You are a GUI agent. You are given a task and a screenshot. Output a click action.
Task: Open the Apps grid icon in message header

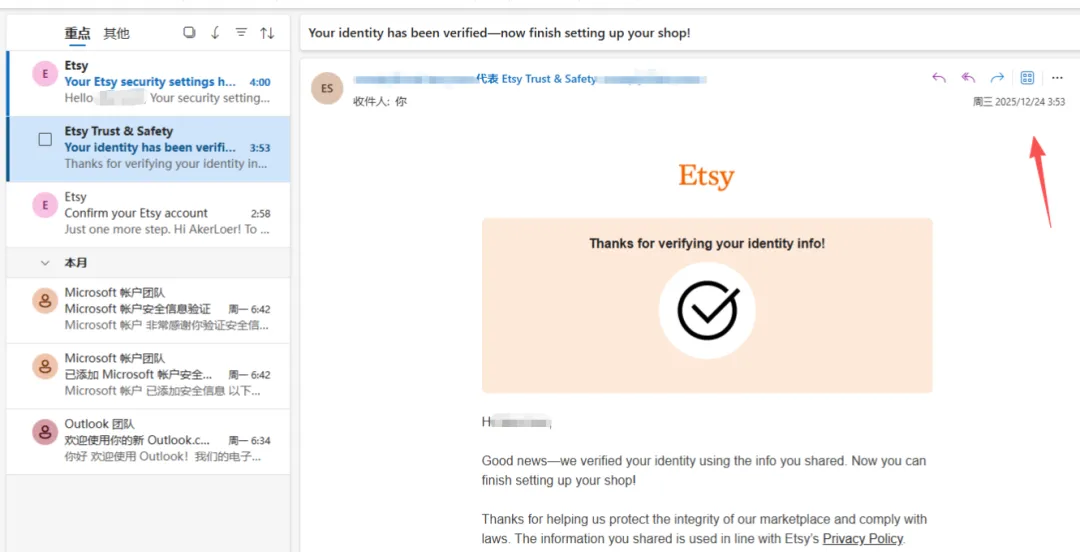click(x=1027, y=78)
